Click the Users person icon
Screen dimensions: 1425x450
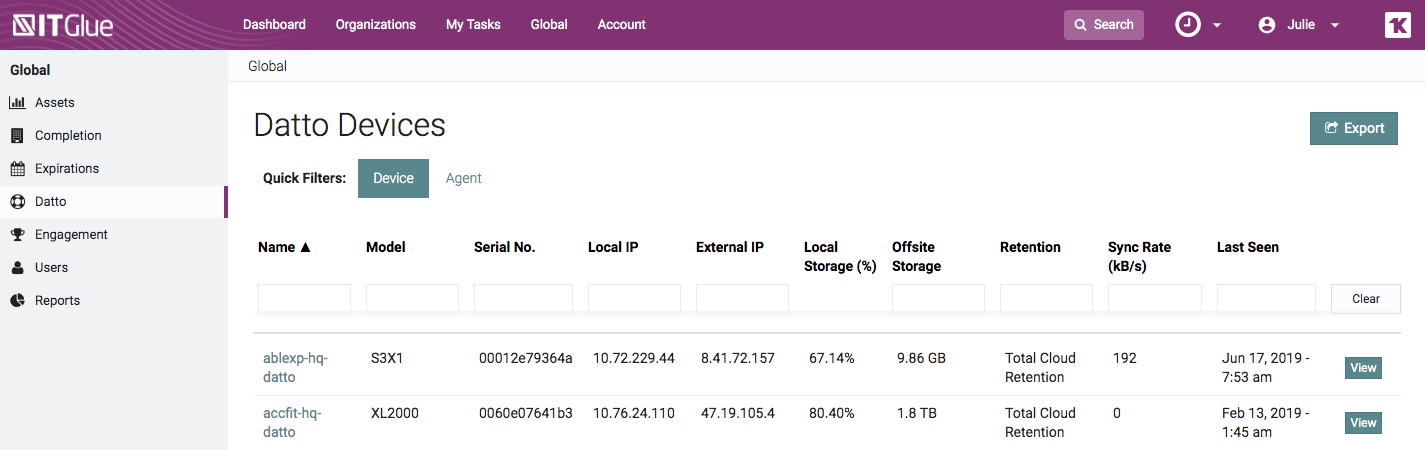pos(17,268)
